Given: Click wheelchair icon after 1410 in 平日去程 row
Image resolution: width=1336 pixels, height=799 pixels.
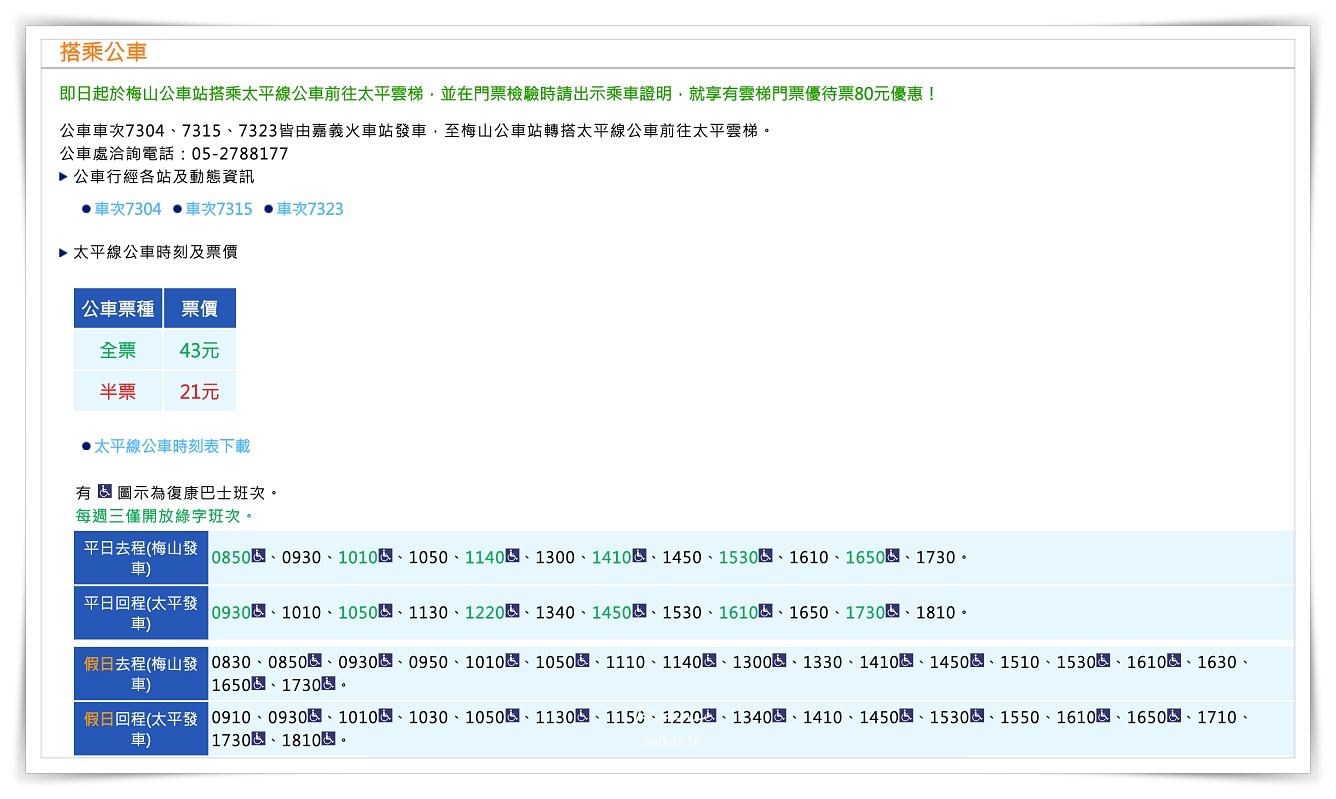Looking at the screenshot, I should [639, 556].
